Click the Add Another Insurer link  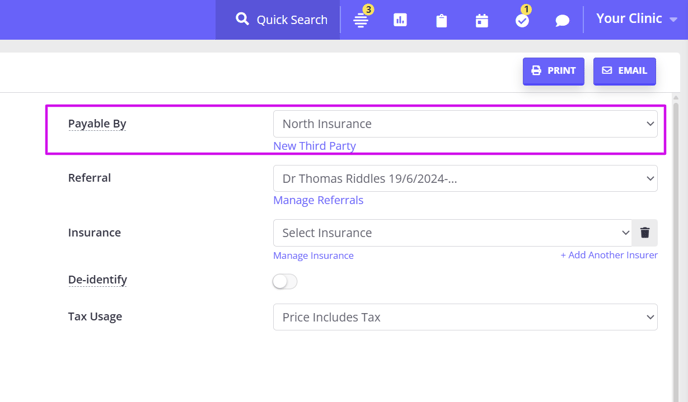[x=609, y=255]
